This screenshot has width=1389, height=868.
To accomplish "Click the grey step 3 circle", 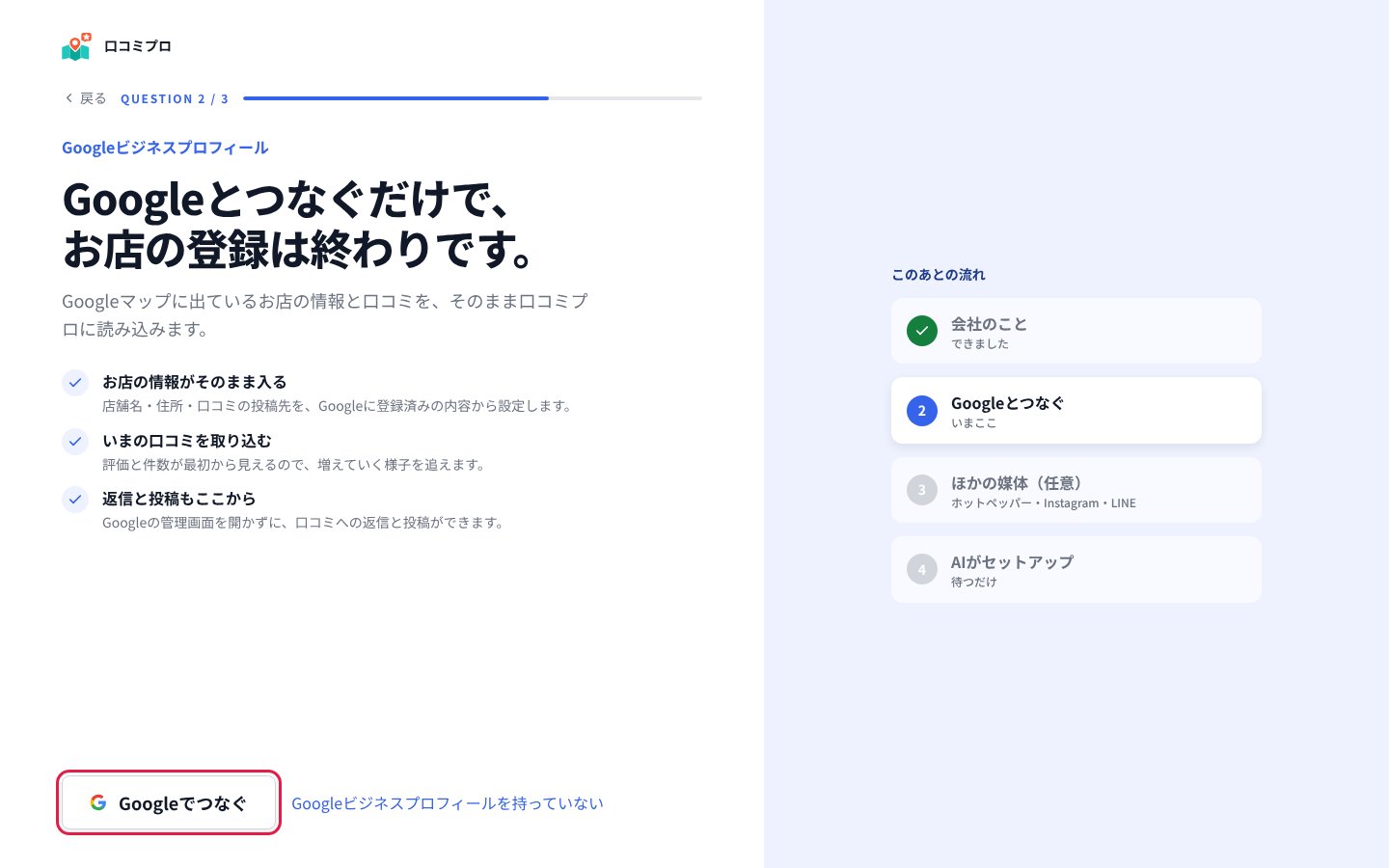I will [922, 490].
